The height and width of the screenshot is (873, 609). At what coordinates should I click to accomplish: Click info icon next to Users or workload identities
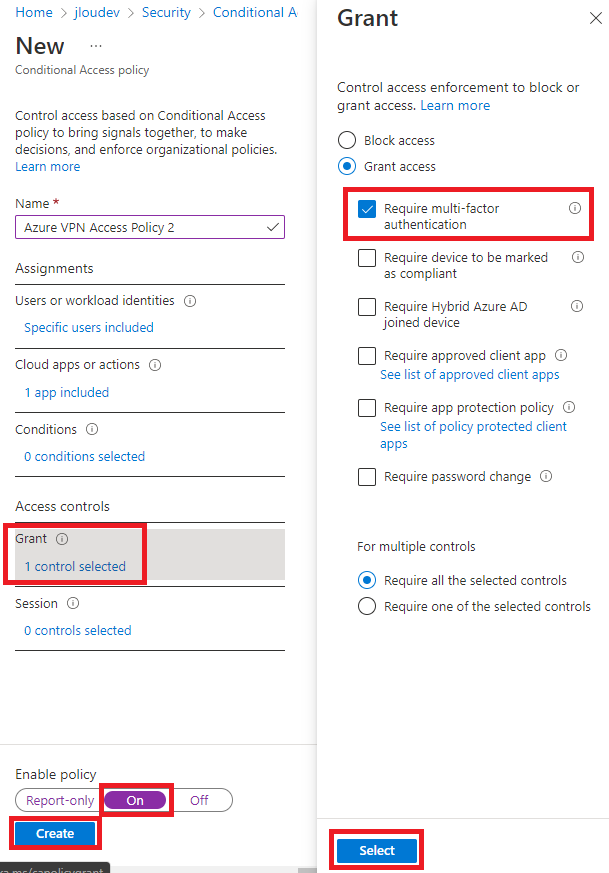(190, 301)
